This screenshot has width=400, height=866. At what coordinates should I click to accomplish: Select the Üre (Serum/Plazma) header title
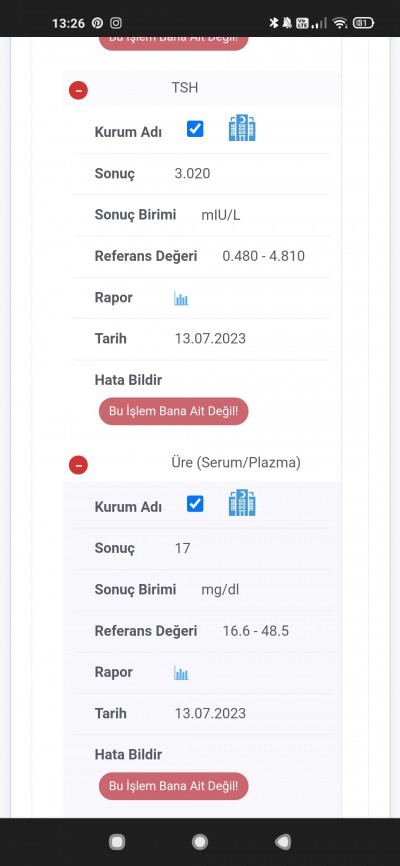click(236, 463)
